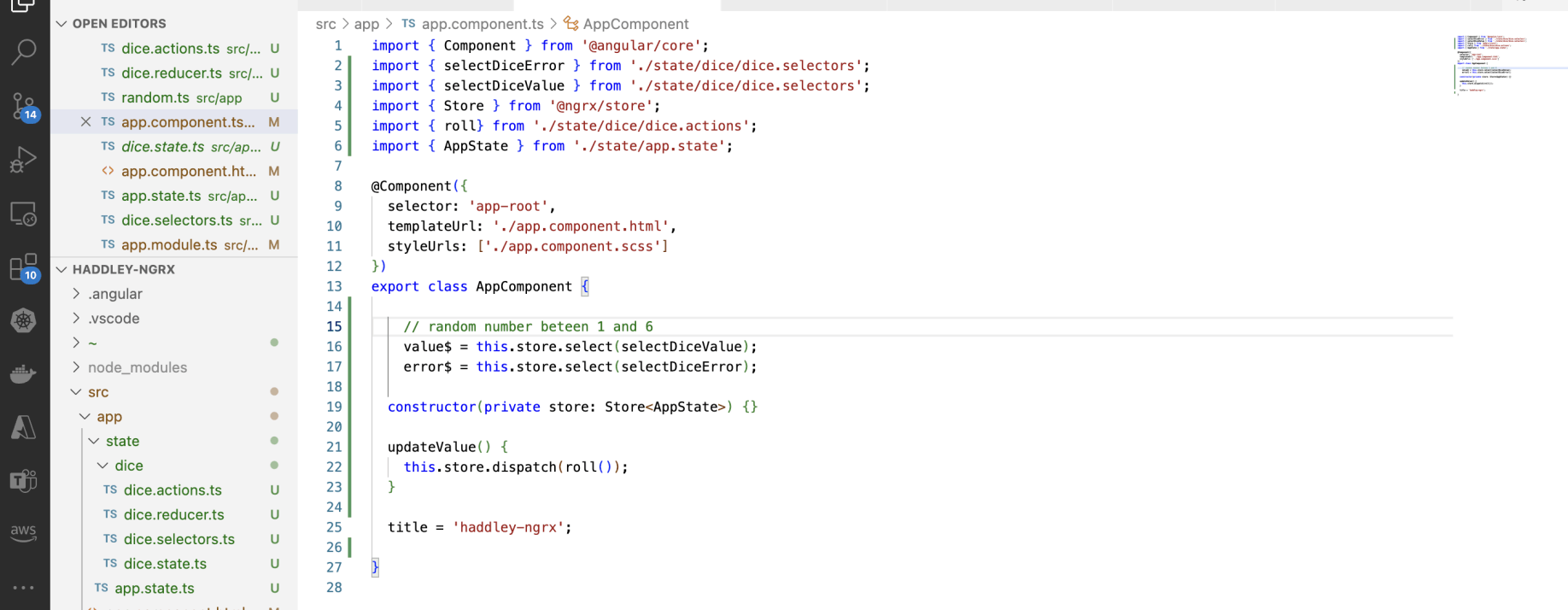Click the @Component decorator text
The image size is (1568, 610).
point(411,186)
